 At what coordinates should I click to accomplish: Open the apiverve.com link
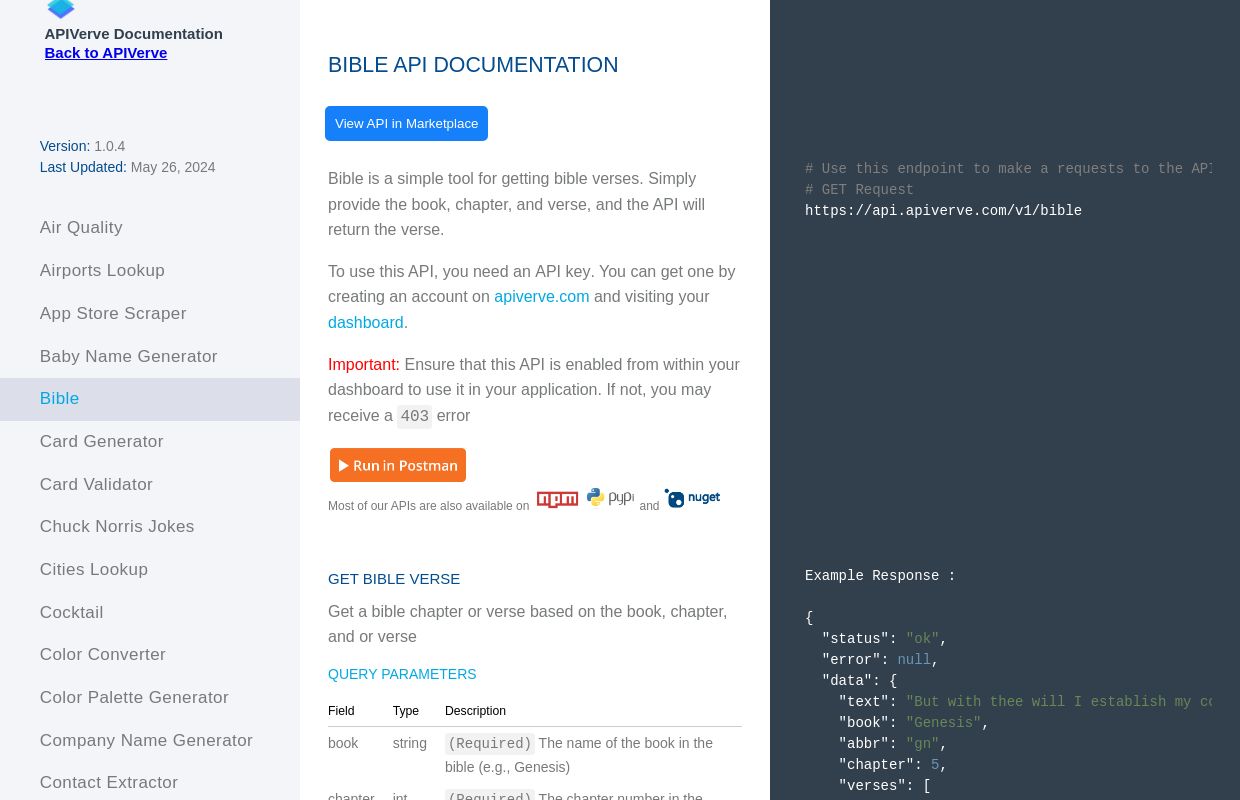click(541, 297)
